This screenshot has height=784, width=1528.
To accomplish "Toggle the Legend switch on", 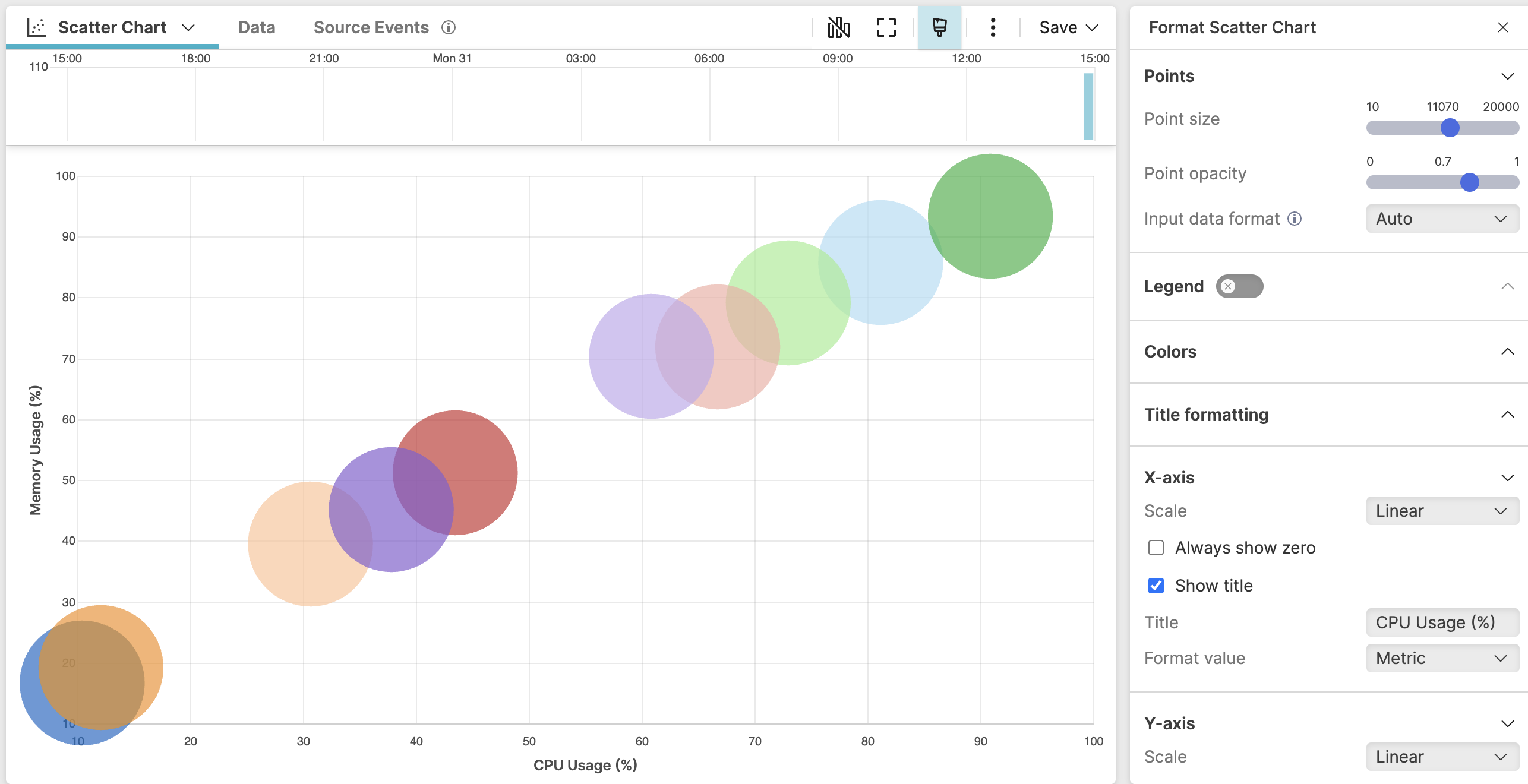I will click(x=1239, y=286).
